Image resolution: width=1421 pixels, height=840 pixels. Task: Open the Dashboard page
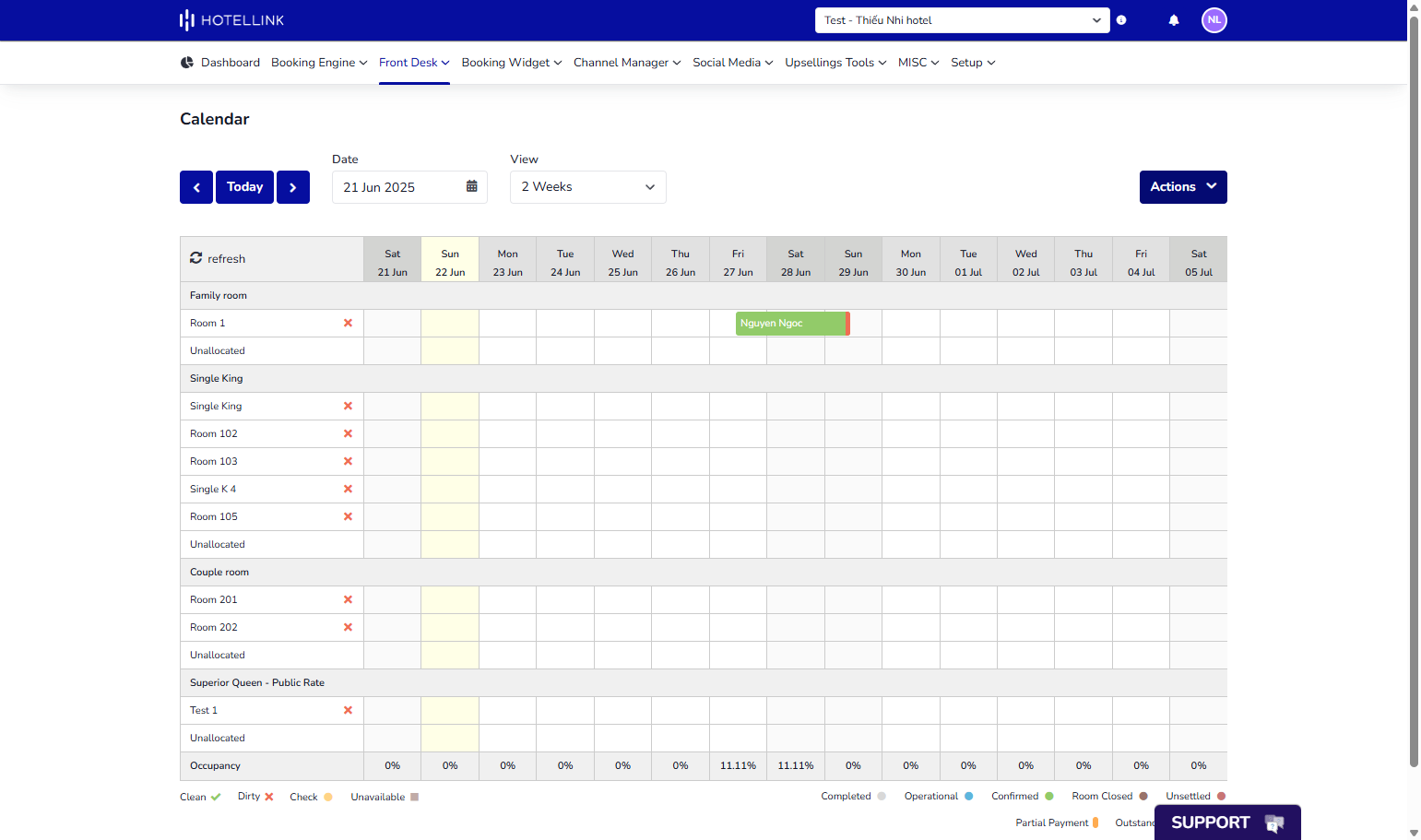tap(220, 63)
